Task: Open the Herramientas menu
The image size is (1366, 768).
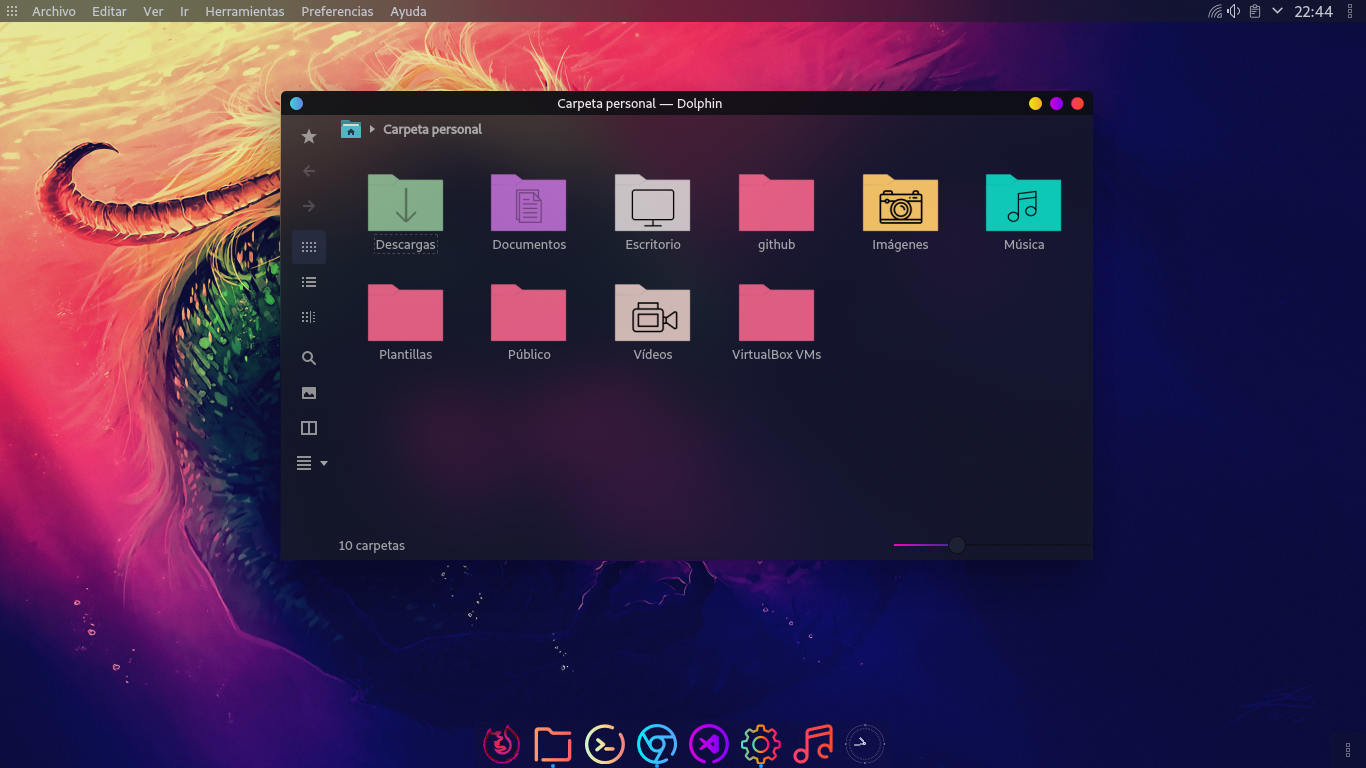Action: coord(245,11)
